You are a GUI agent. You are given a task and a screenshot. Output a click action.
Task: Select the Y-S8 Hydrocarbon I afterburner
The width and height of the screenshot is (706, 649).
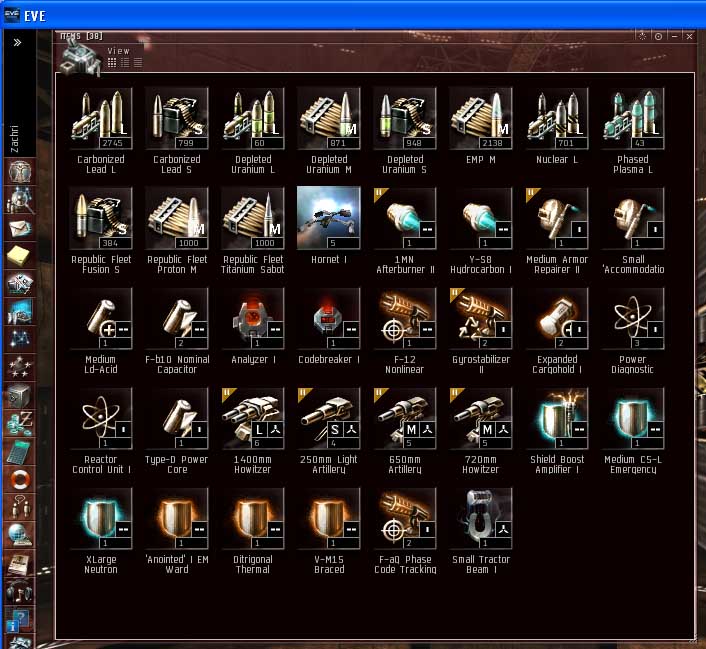481,218
